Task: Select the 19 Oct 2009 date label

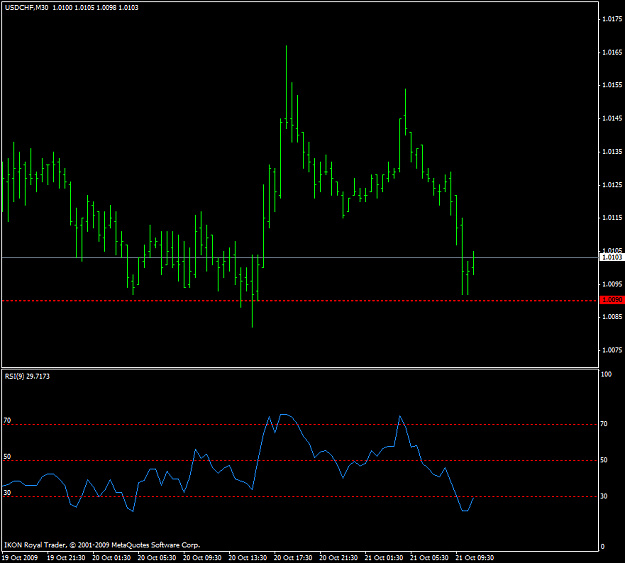Action: (20, 557)
